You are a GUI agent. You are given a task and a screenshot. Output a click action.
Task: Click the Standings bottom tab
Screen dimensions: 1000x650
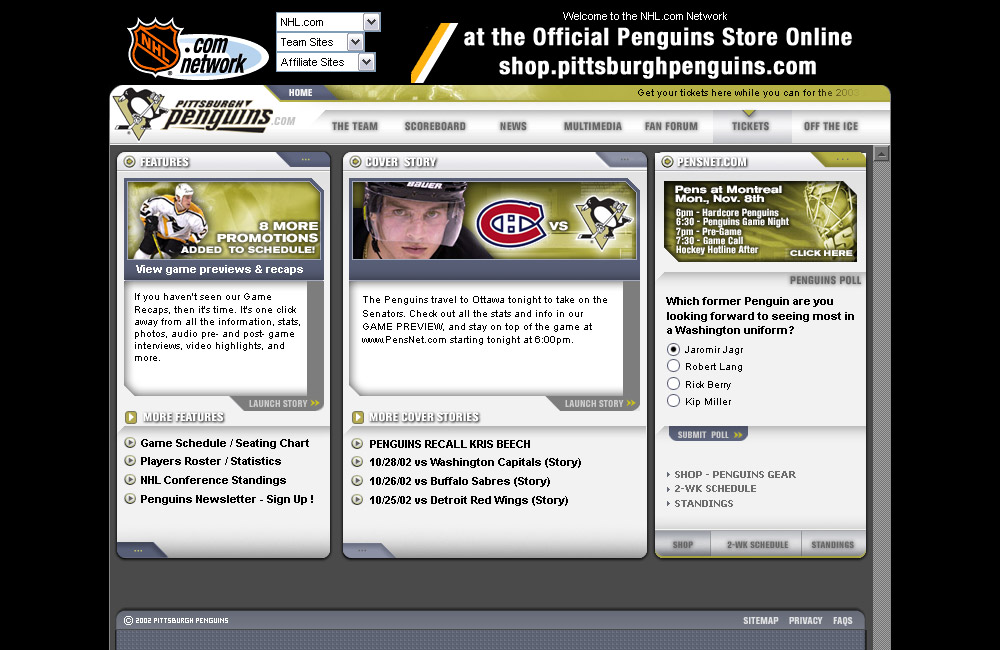click(832, 545)
